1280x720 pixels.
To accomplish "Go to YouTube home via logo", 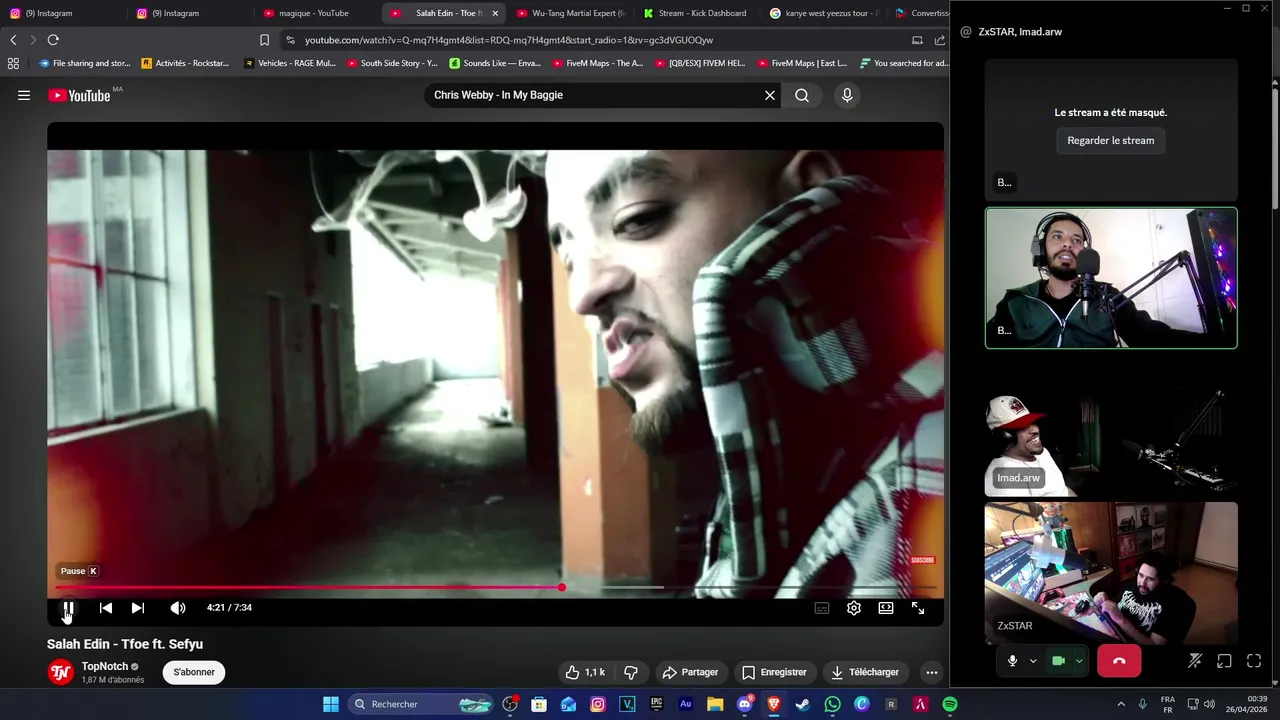I will click(x=80, y=95).
